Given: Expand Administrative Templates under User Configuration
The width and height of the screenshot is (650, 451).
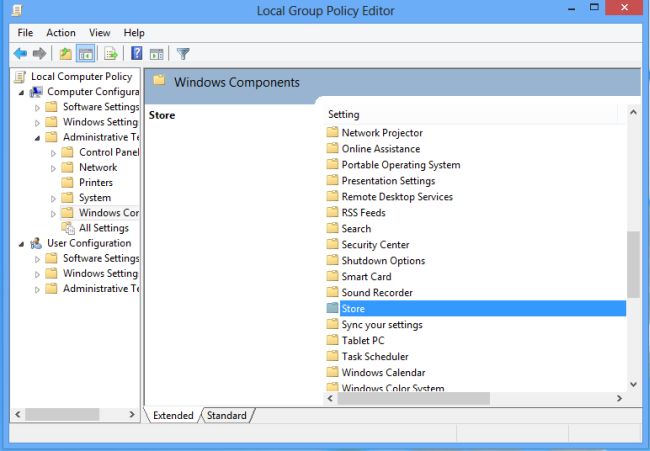Looking at the screenshot, I should (x=37, y=290).
